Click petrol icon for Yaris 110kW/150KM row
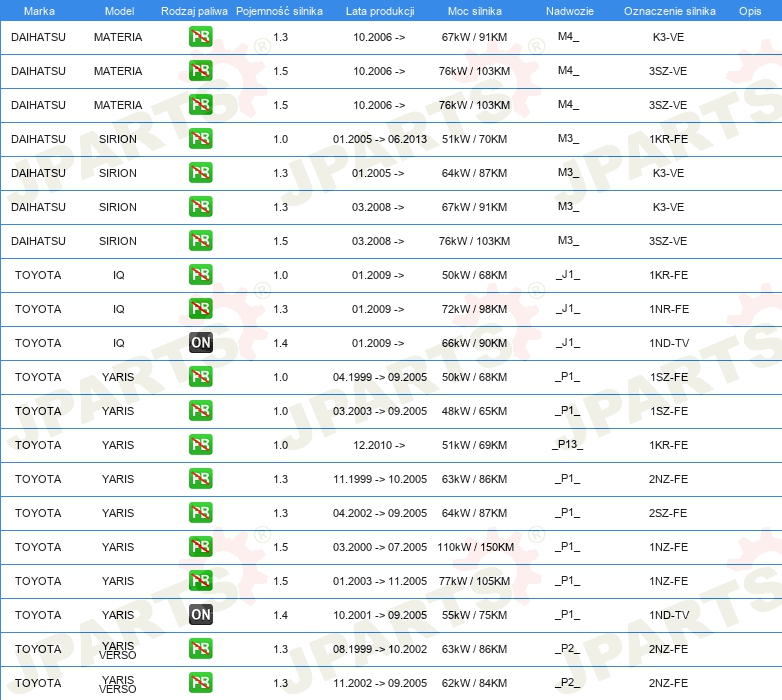Screen dimensions: 782x700 click(x=200, y=546)
